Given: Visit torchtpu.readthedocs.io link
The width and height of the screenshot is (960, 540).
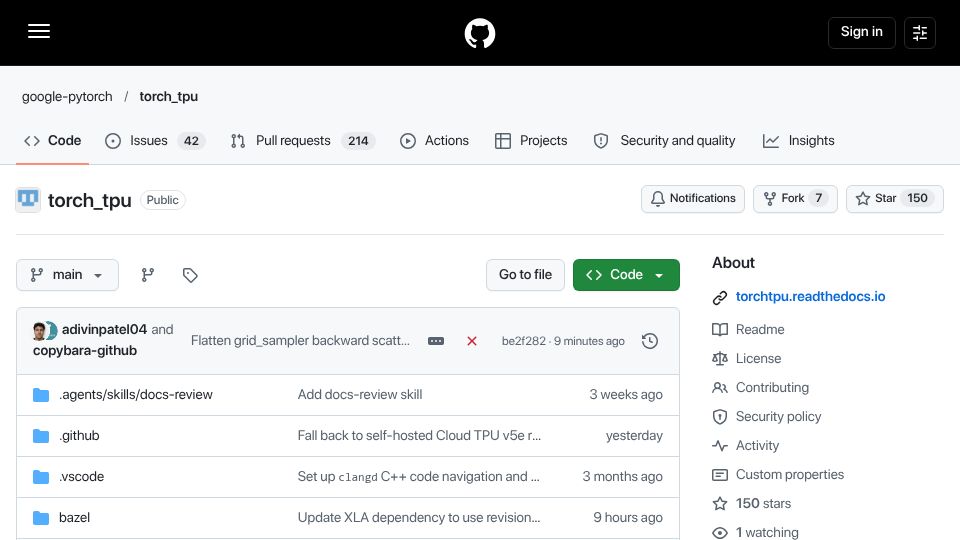Looking at the screenshot, I should point(810,297).
